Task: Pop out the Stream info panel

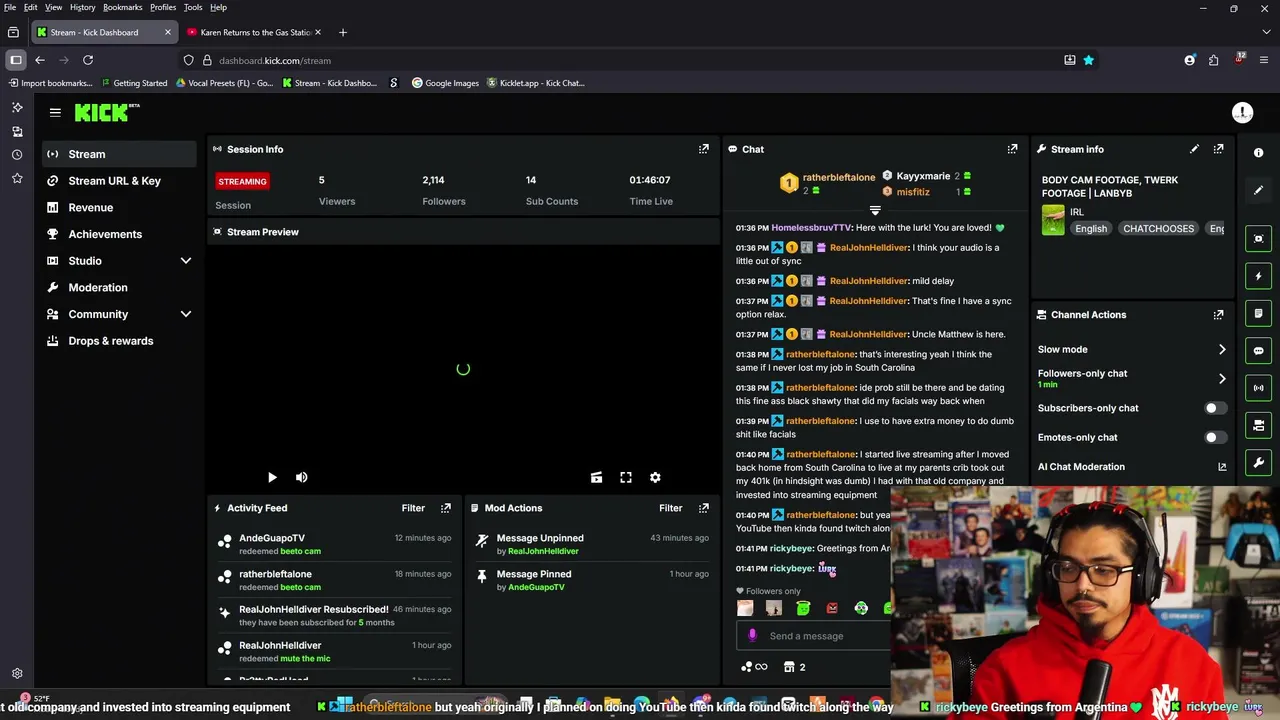Action: (x=1218, y=149)
